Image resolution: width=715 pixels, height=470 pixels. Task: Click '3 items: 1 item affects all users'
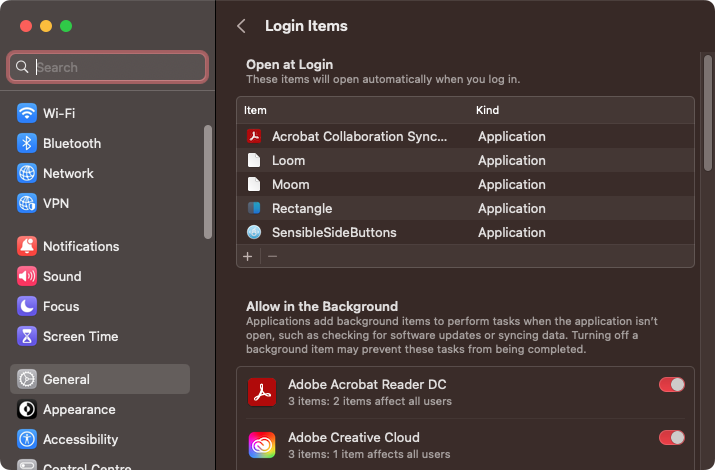pyautogui.click(x=369, y=454)
